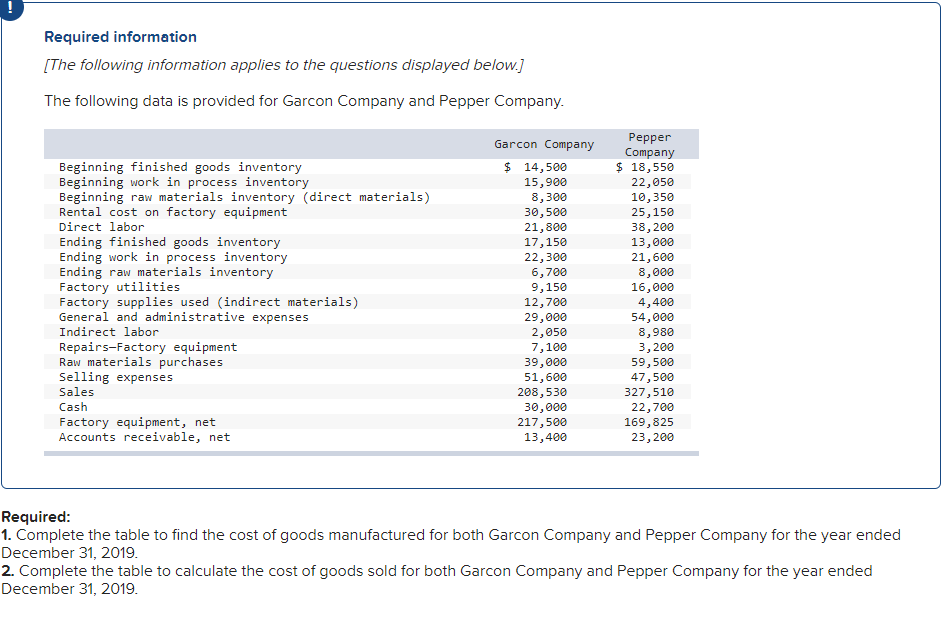Click 'Beginning work in process inventory' label
This screenshot has width=944, height=620.
[x=184, y=182]
